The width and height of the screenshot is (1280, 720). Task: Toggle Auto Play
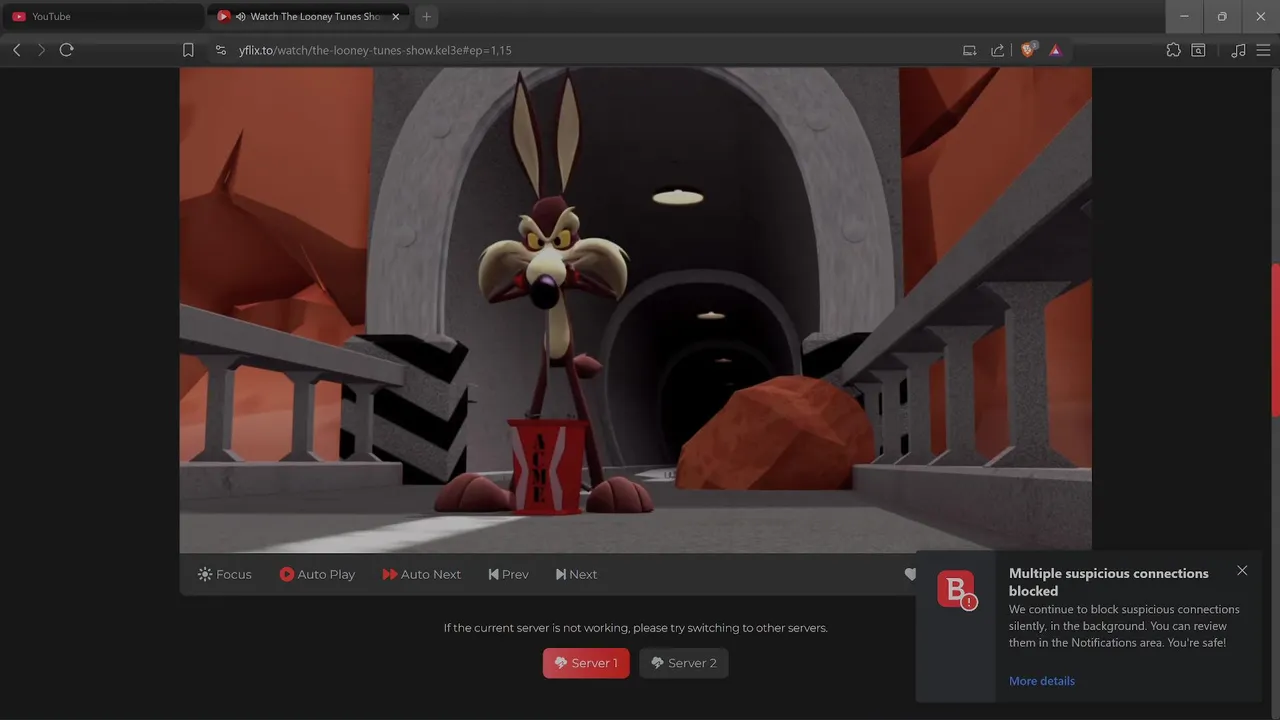317,574
